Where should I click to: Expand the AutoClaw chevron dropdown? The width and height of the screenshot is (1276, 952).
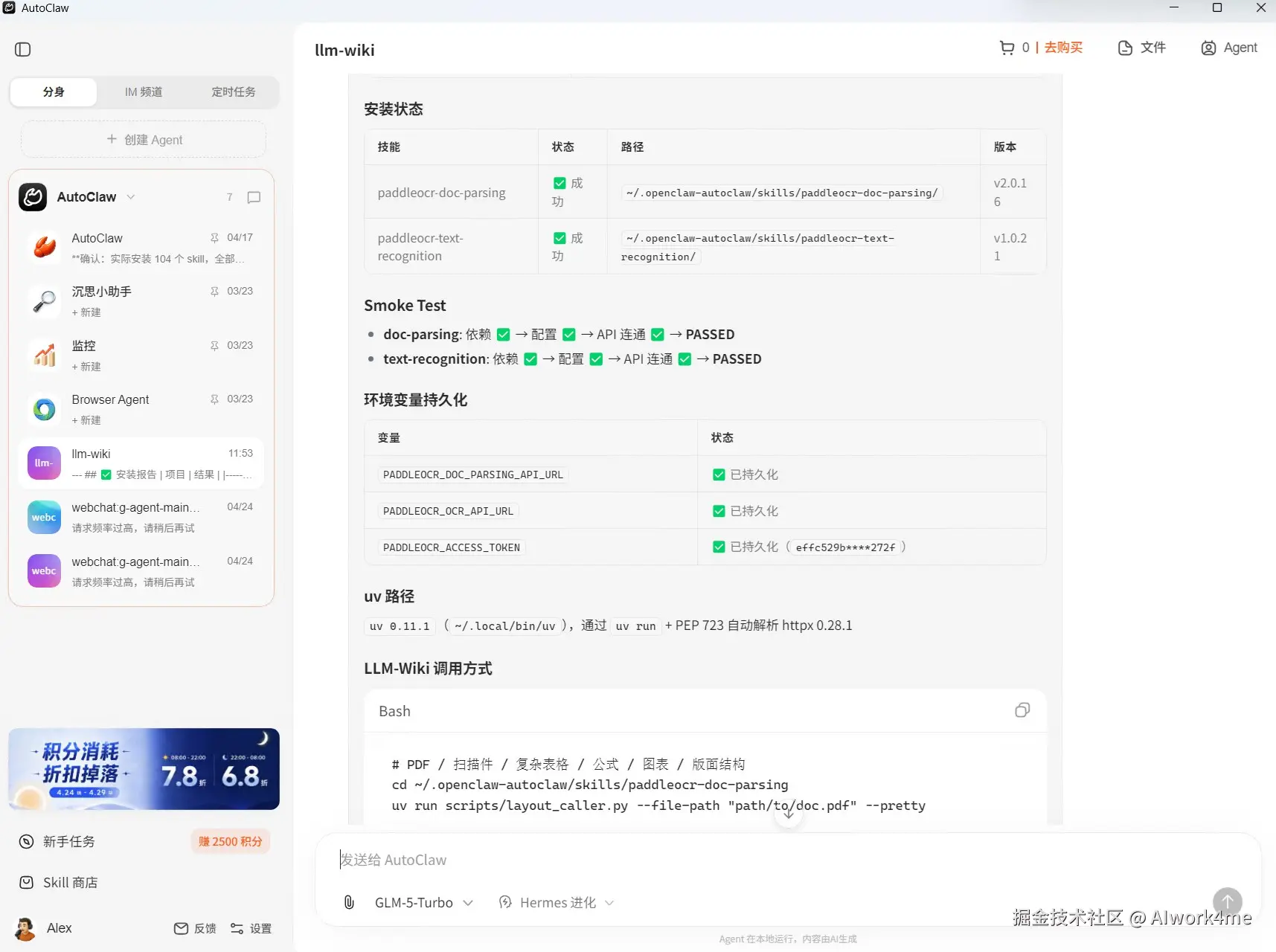point(131,197)
